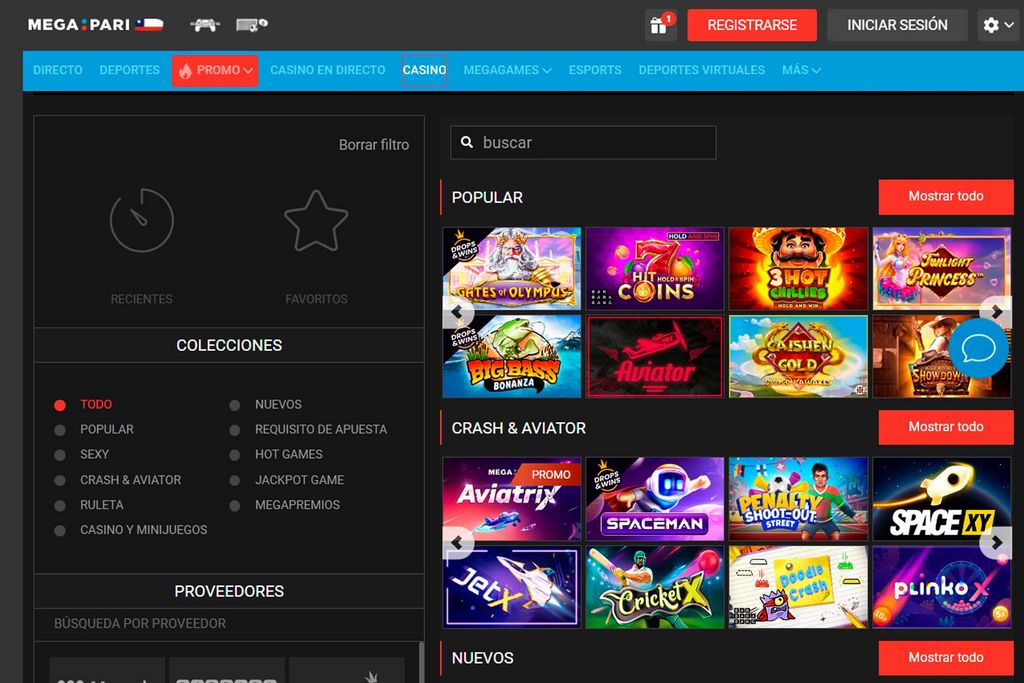The image size is (1024, 683).
Task: Select the Popular collection radio option
Action: click(60, 430)
